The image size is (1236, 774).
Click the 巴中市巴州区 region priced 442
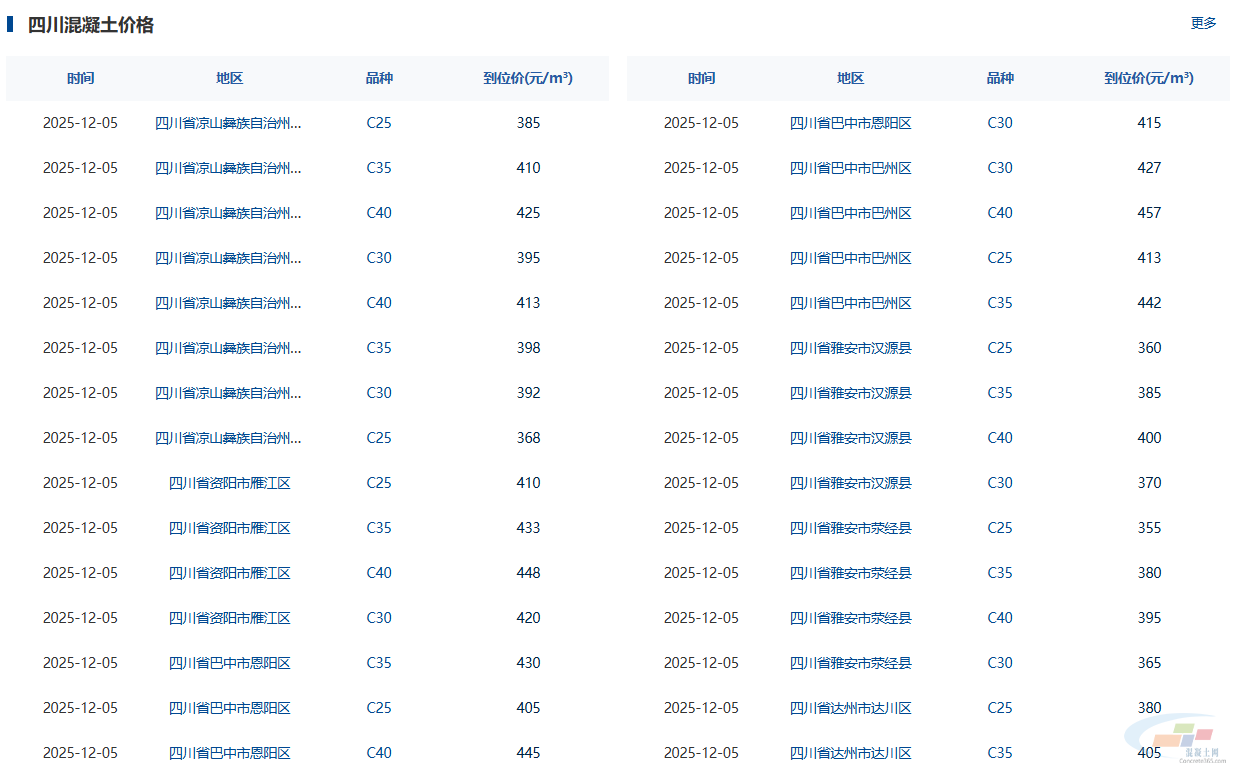pos(850,303)
